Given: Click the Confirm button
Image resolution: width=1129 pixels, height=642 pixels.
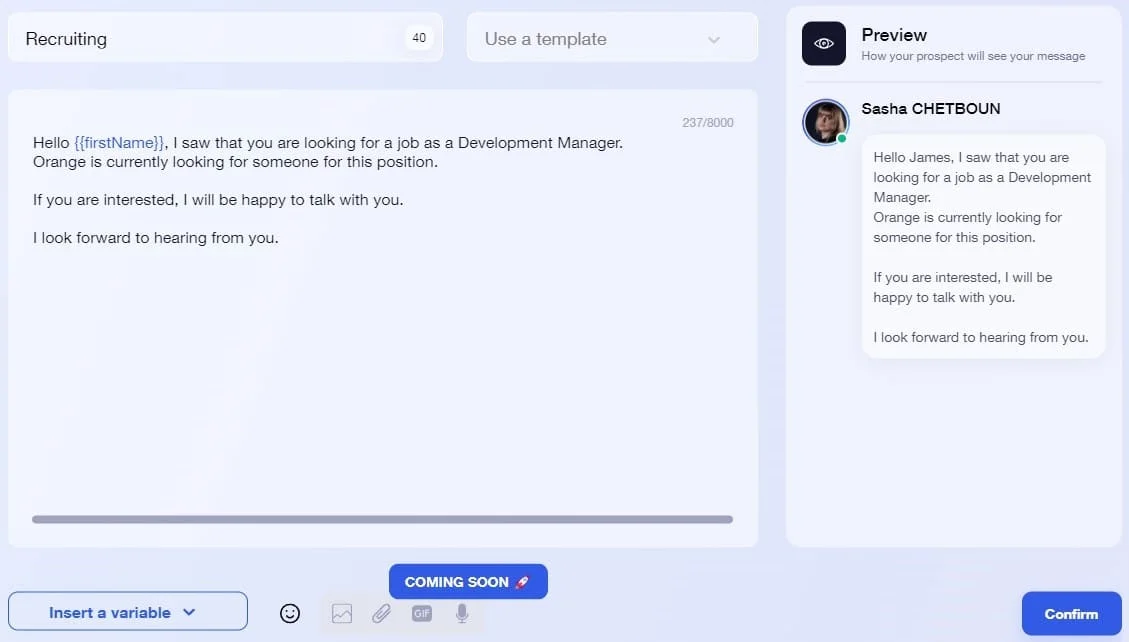Looking at the screenshot, I should [x=1071, y=614].
